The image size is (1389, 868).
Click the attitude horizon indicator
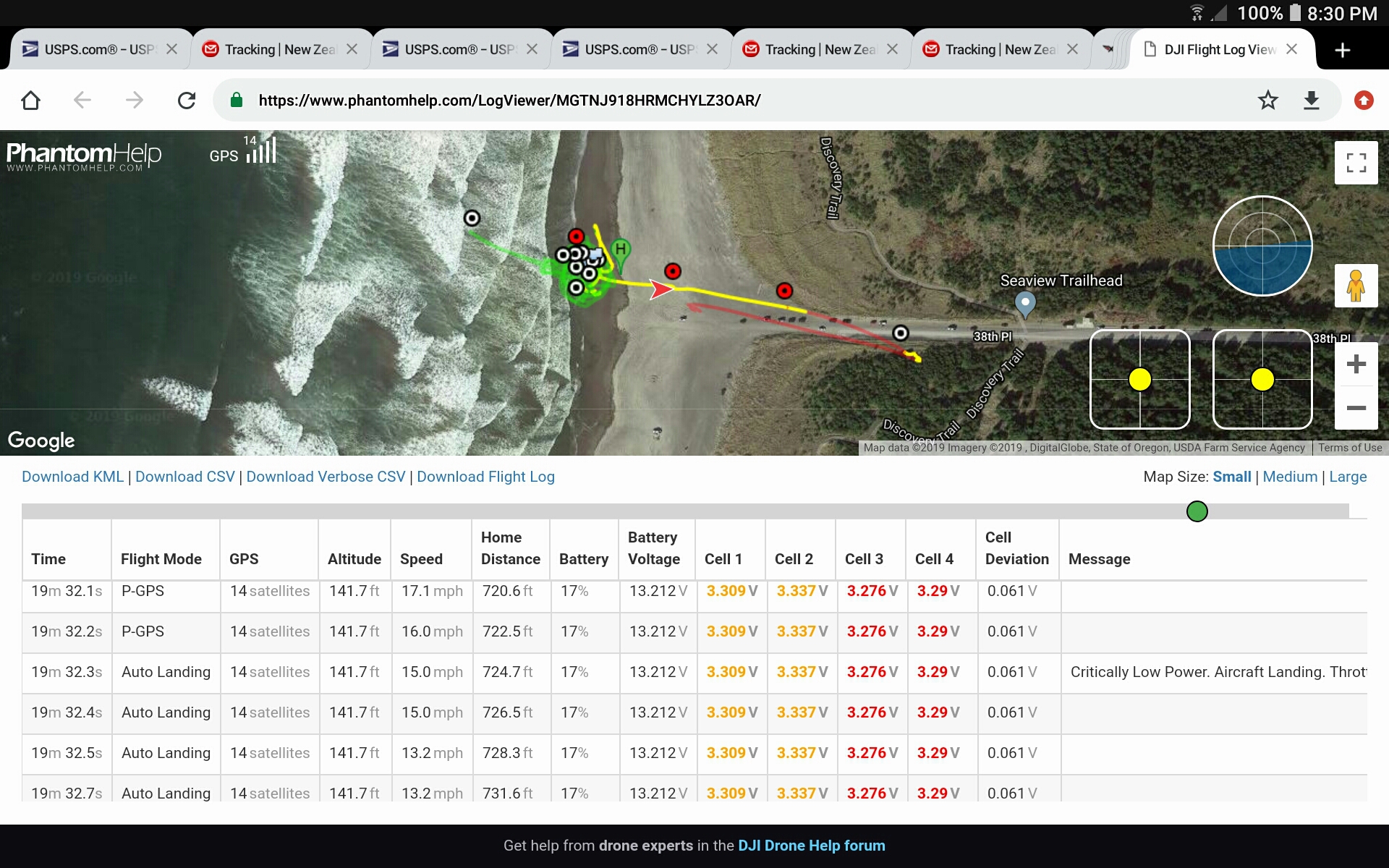pos(1262,246)
